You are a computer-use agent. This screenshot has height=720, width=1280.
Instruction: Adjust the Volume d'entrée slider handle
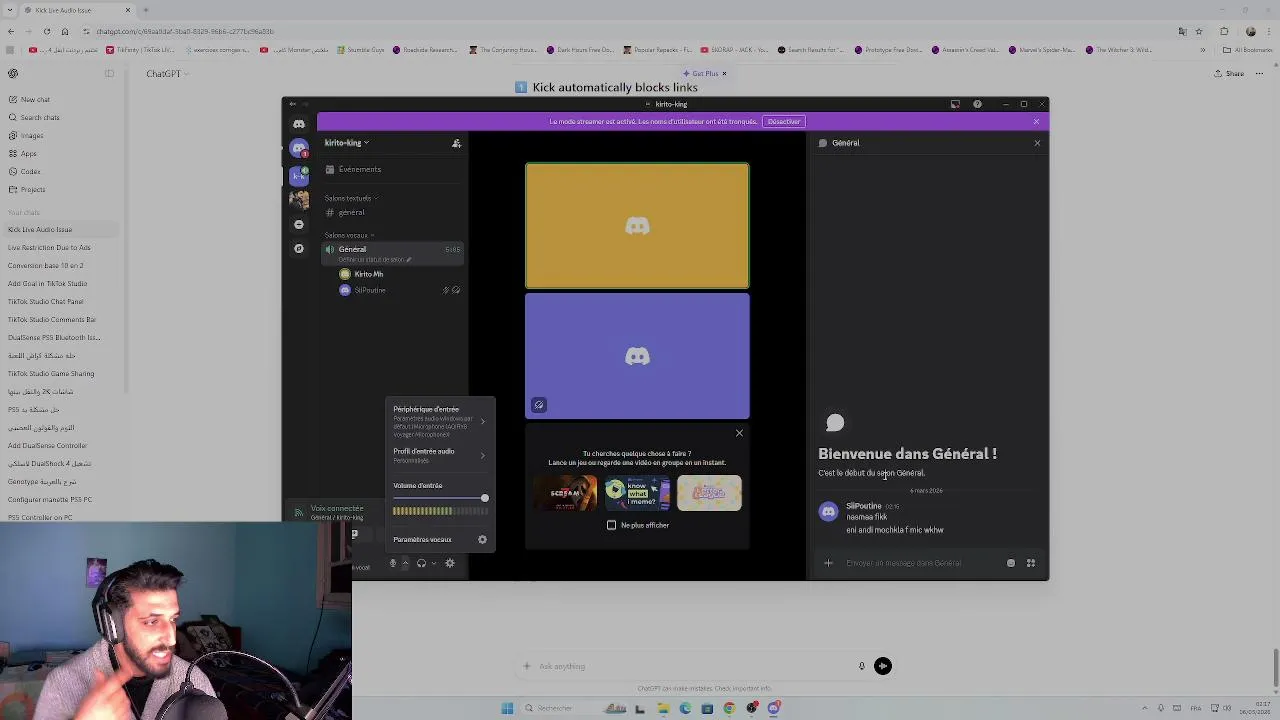coord(484,498)
